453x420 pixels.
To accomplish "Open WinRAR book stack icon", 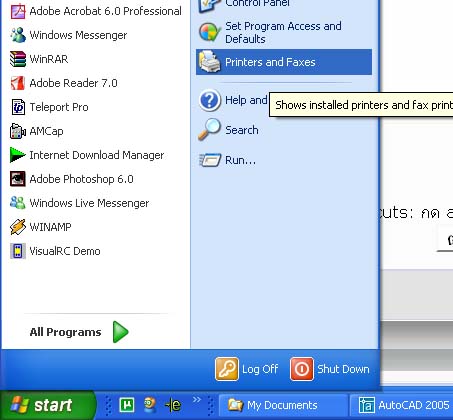I will pos(18,59).
